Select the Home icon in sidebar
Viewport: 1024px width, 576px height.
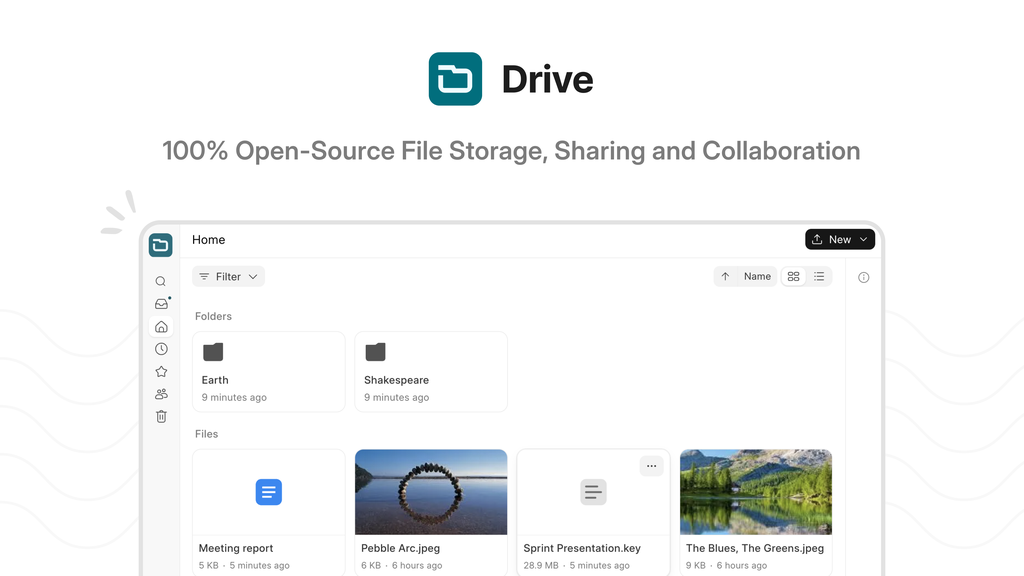(x=160, y=326)
